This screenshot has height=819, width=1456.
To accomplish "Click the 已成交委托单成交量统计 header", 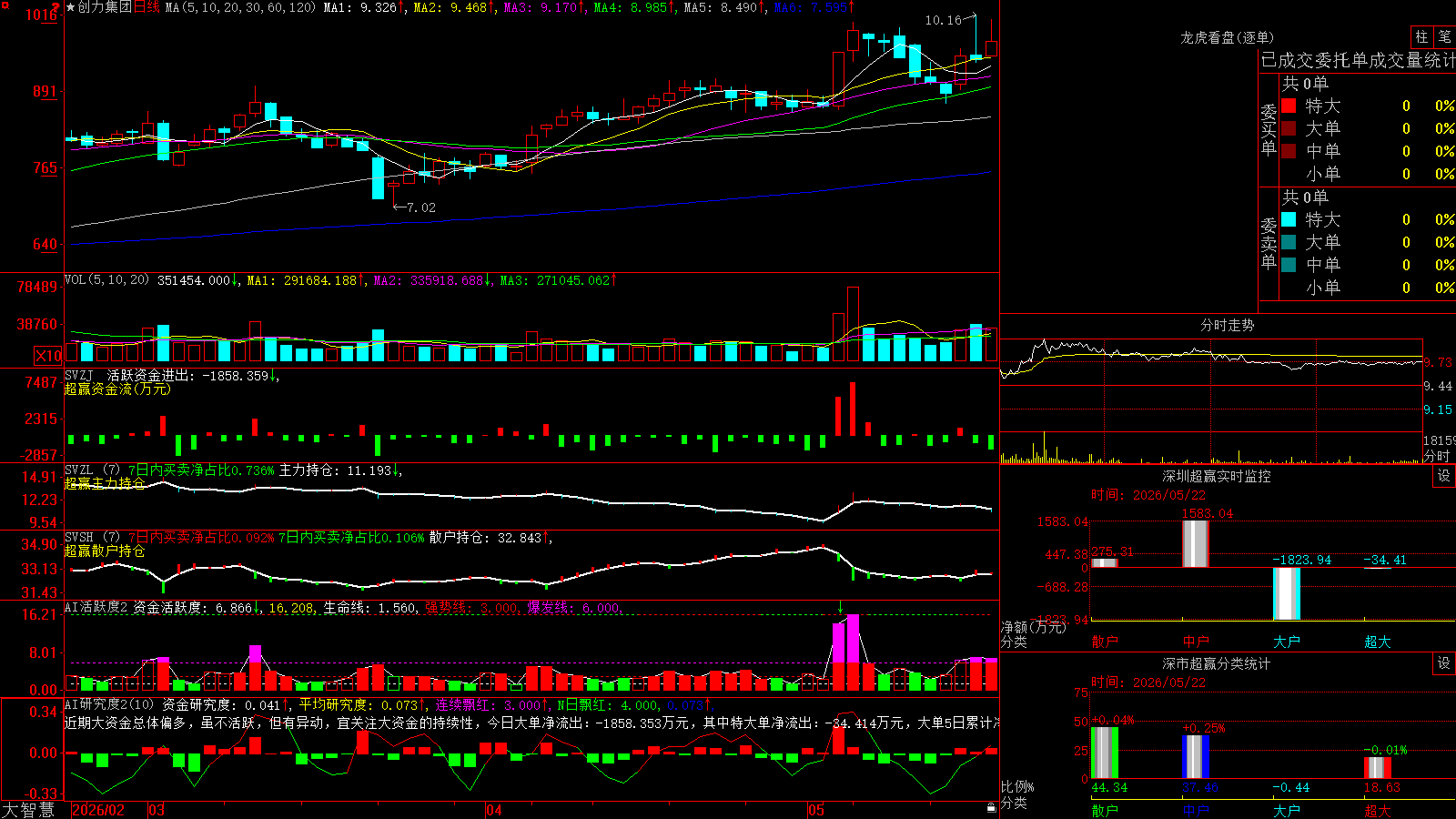I will tap(1358, 60).
